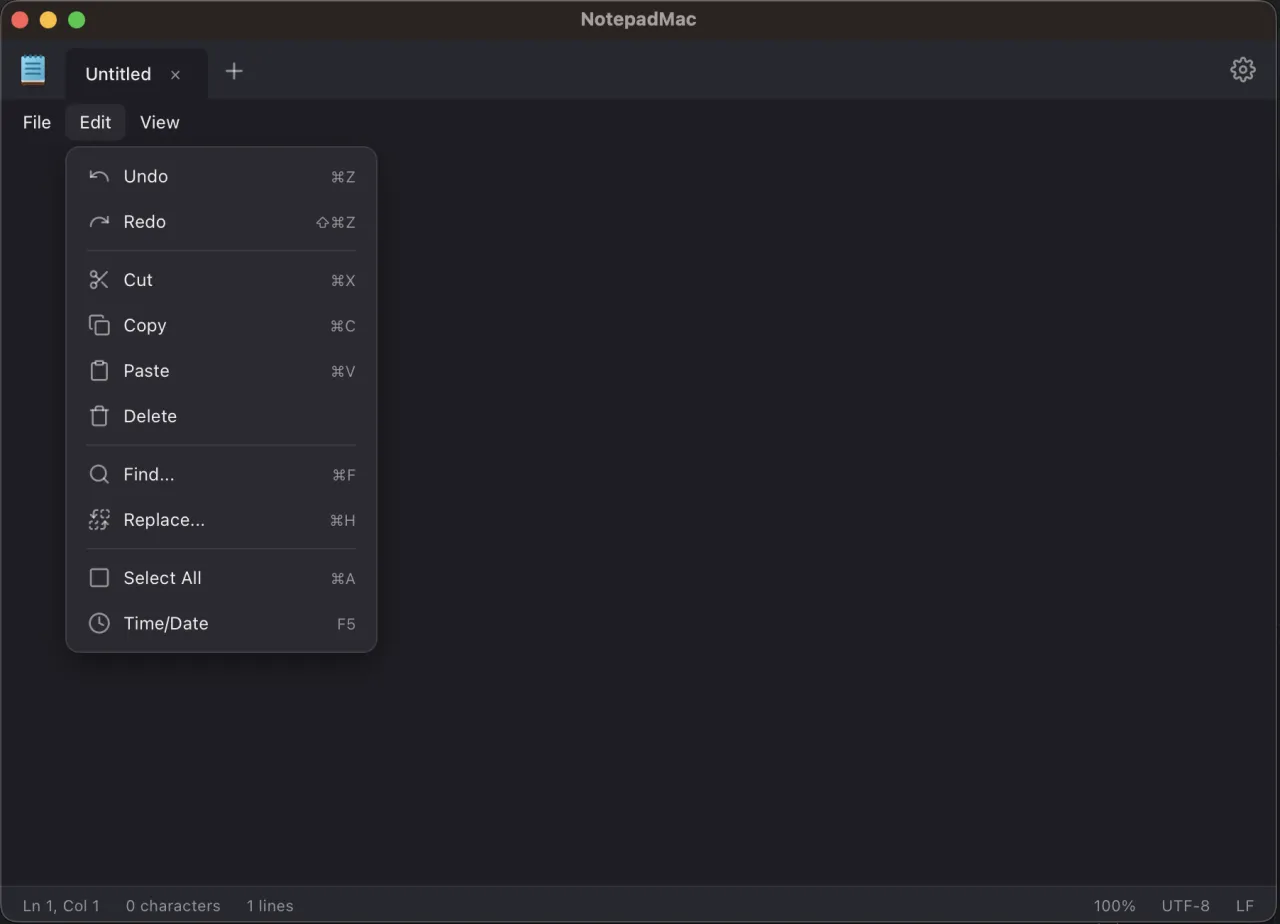Click the UTF-8 encoding in status bar
This screenshot has height=924, width=1280.
(1185, 906)
